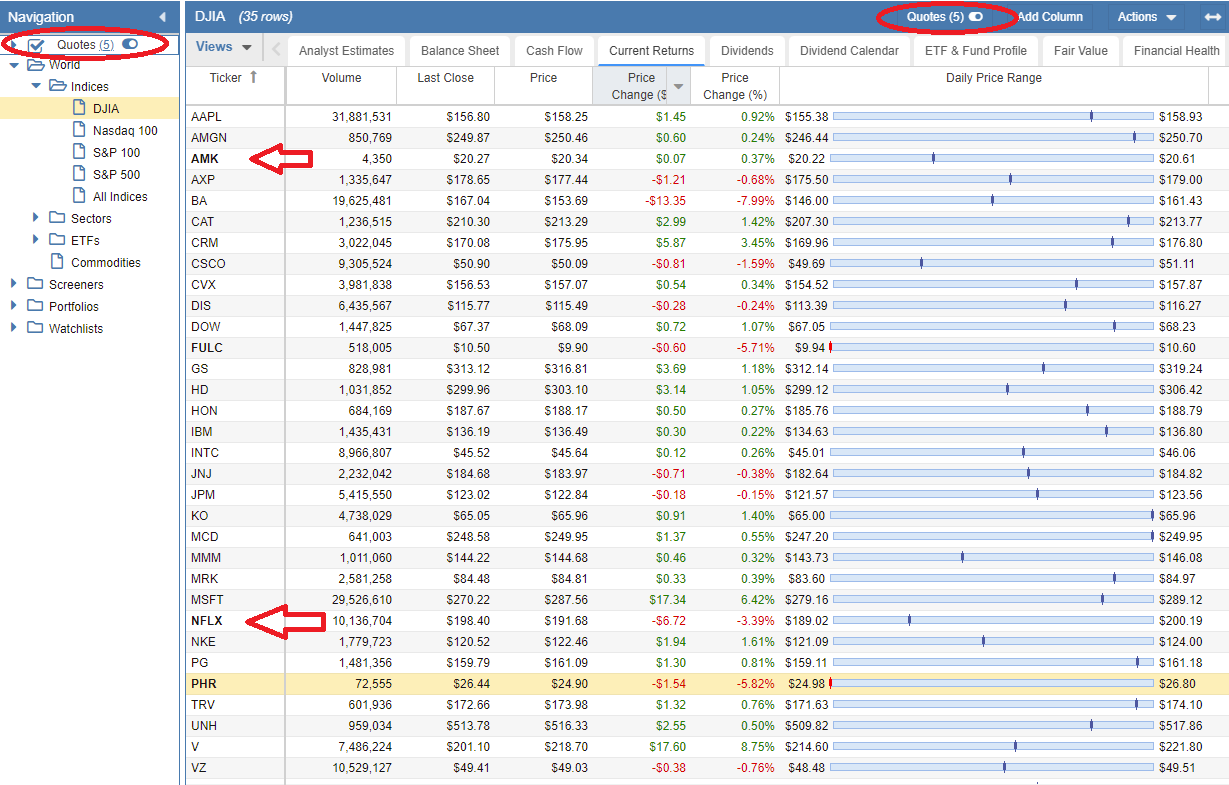Viewport: 1229px width, 785px height.
Task: Expand the ETFs tree node
Action: pos(36,240)
